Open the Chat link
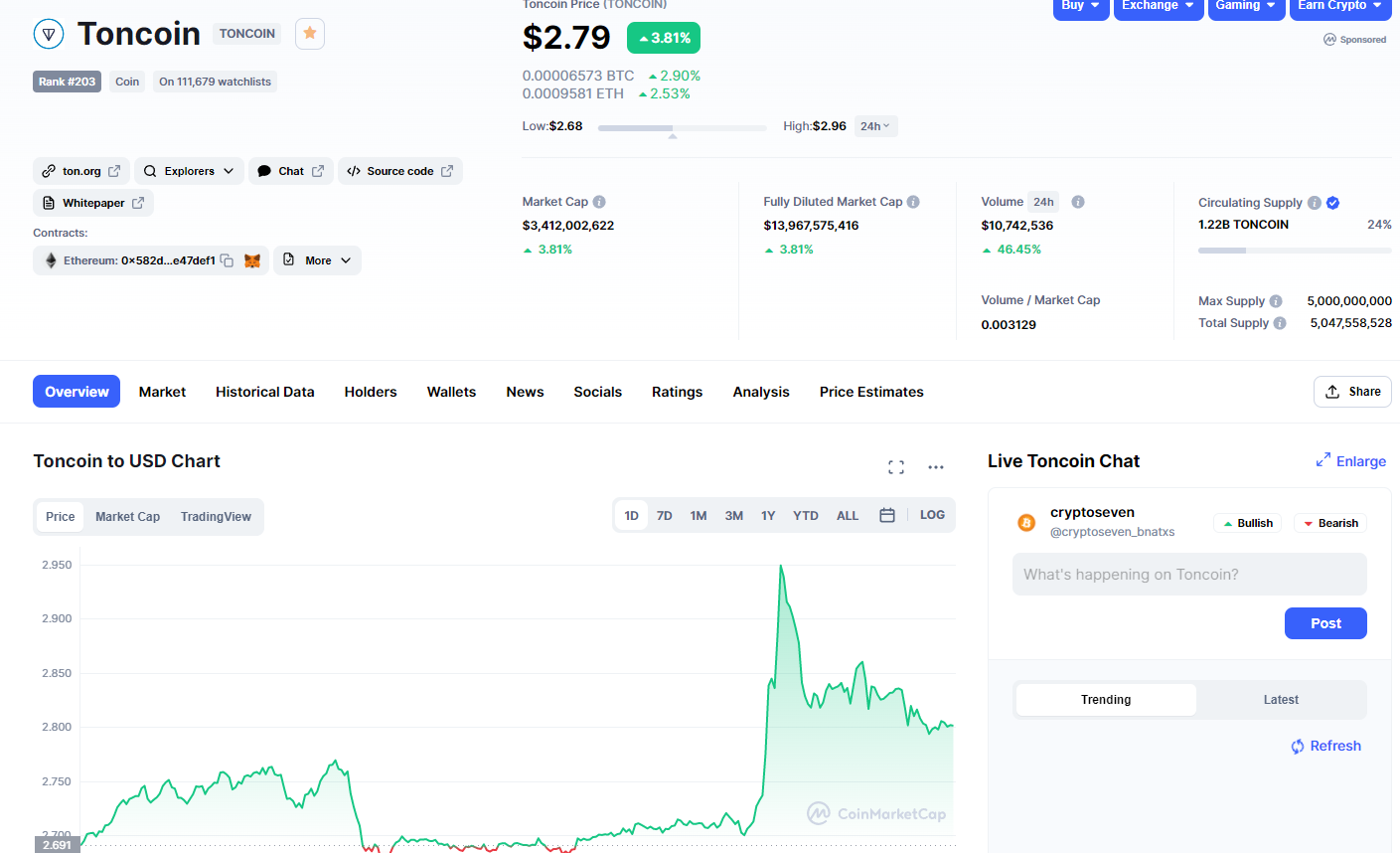1400x853 pixels. coord(291,171)
